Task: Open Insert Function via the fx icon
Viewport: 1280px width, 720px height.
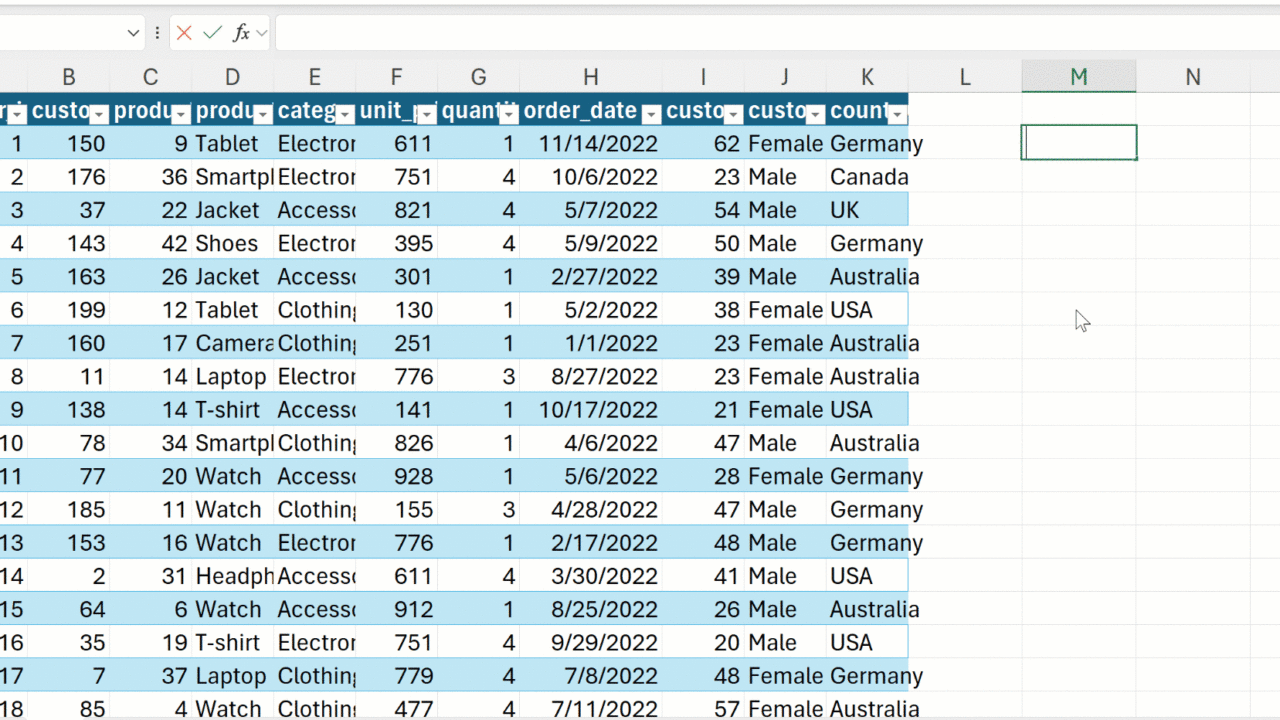Action: (x=241, y=33)
